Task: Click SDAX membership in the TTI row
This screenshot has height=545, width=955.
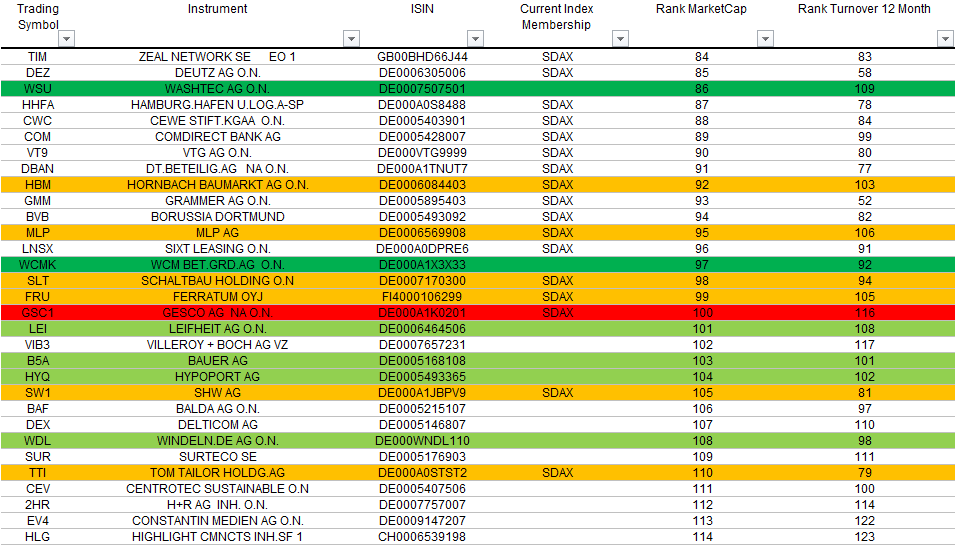Action: pyautogui.click(x=557, y=473)
